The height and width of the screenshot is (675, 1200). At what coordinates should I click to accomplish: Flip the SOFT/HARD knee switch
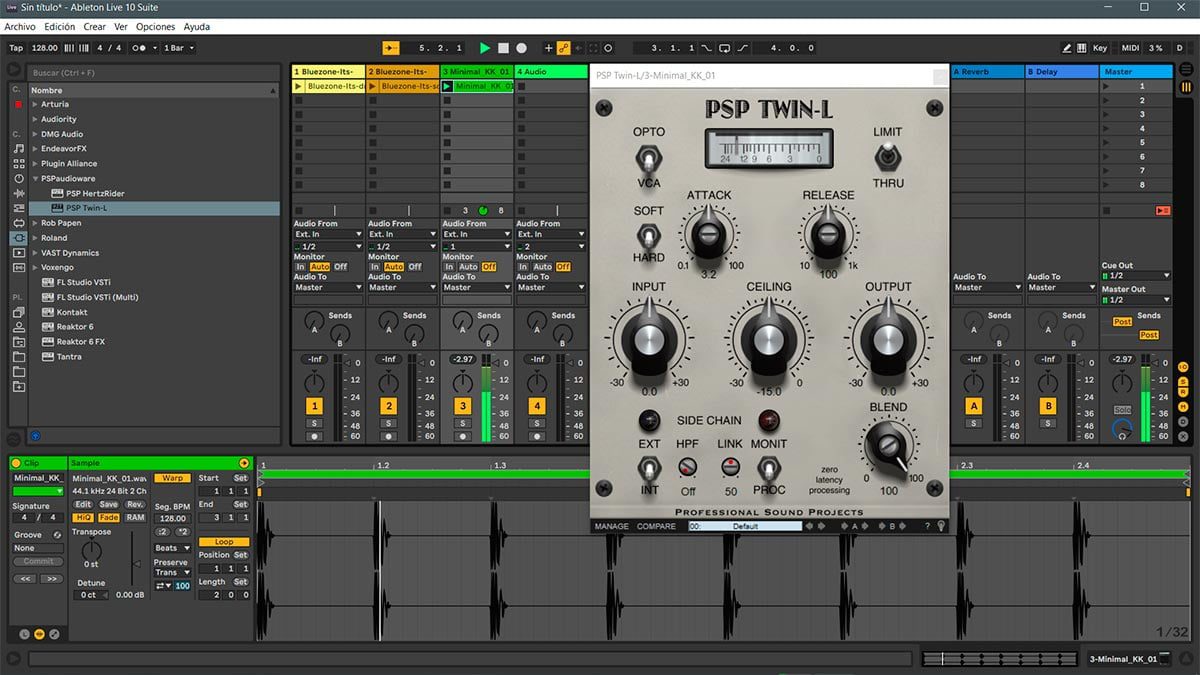(x=649, y=236)
